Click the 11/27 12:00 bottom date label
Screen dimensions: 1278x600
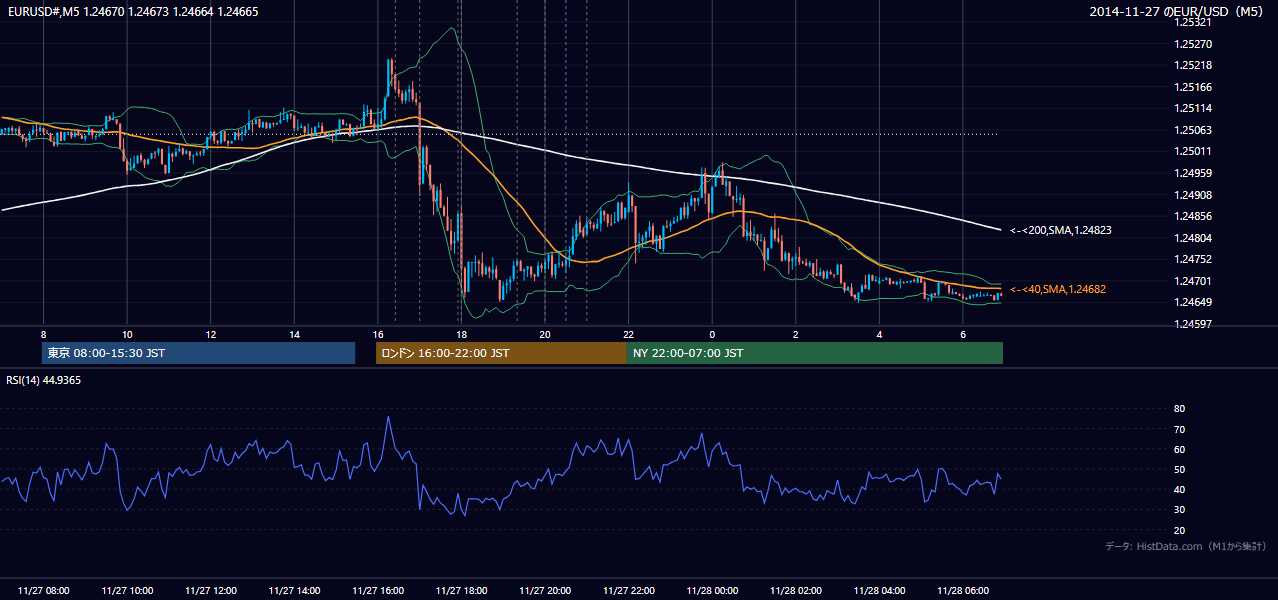(211, 591)
